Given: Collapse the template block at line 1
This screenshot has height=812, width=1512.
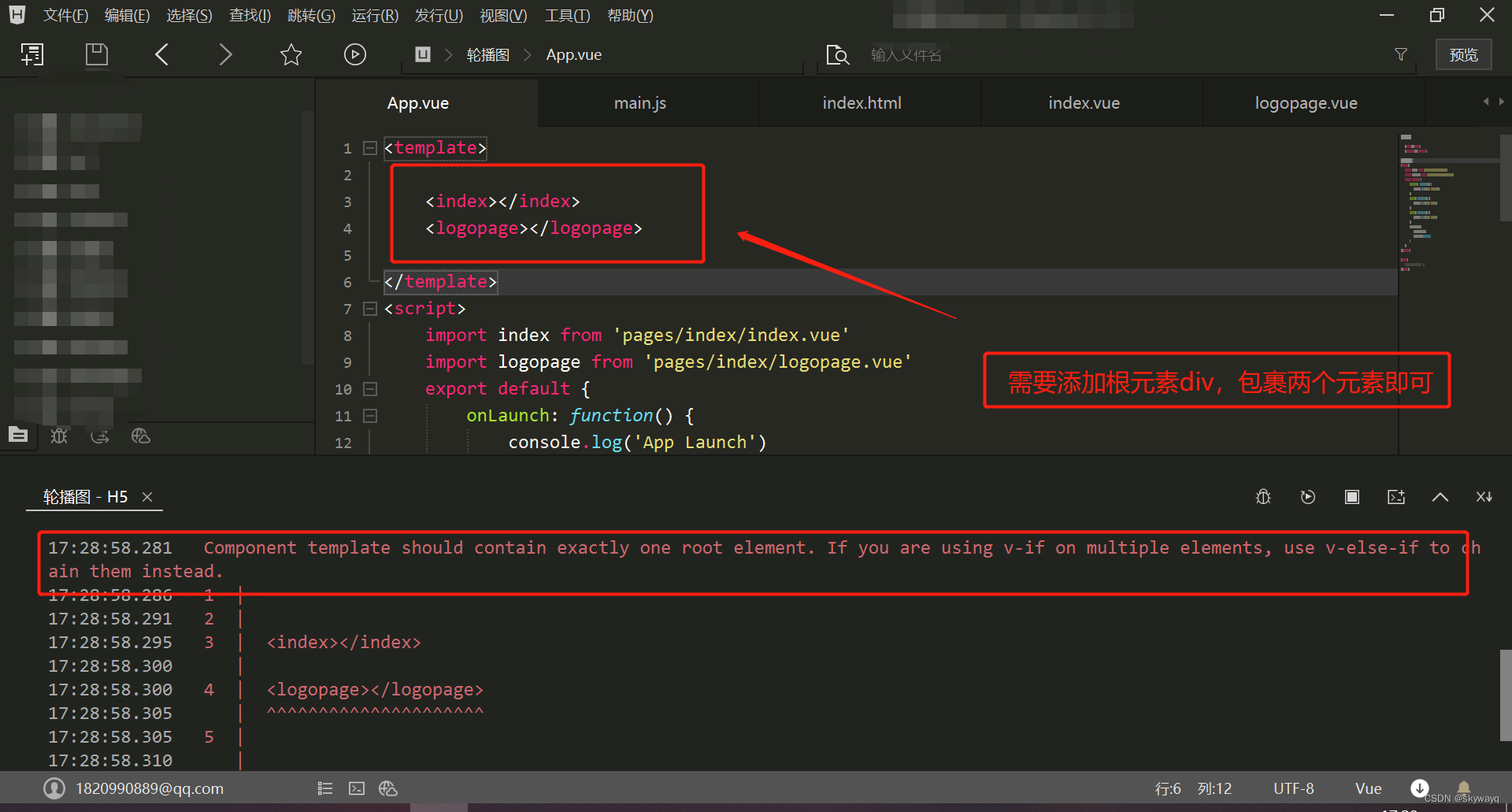Looking at the screenshot, I should click(x=370, y=148).
